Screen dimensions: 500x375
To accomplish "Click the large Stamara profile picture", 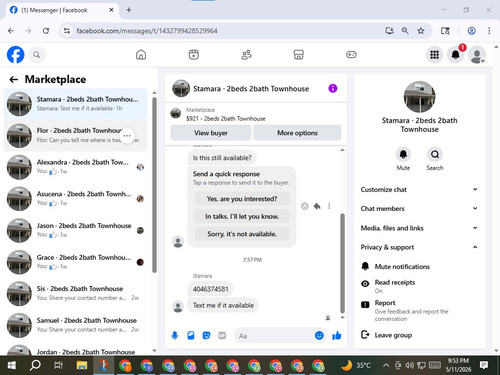I will 419,97.
